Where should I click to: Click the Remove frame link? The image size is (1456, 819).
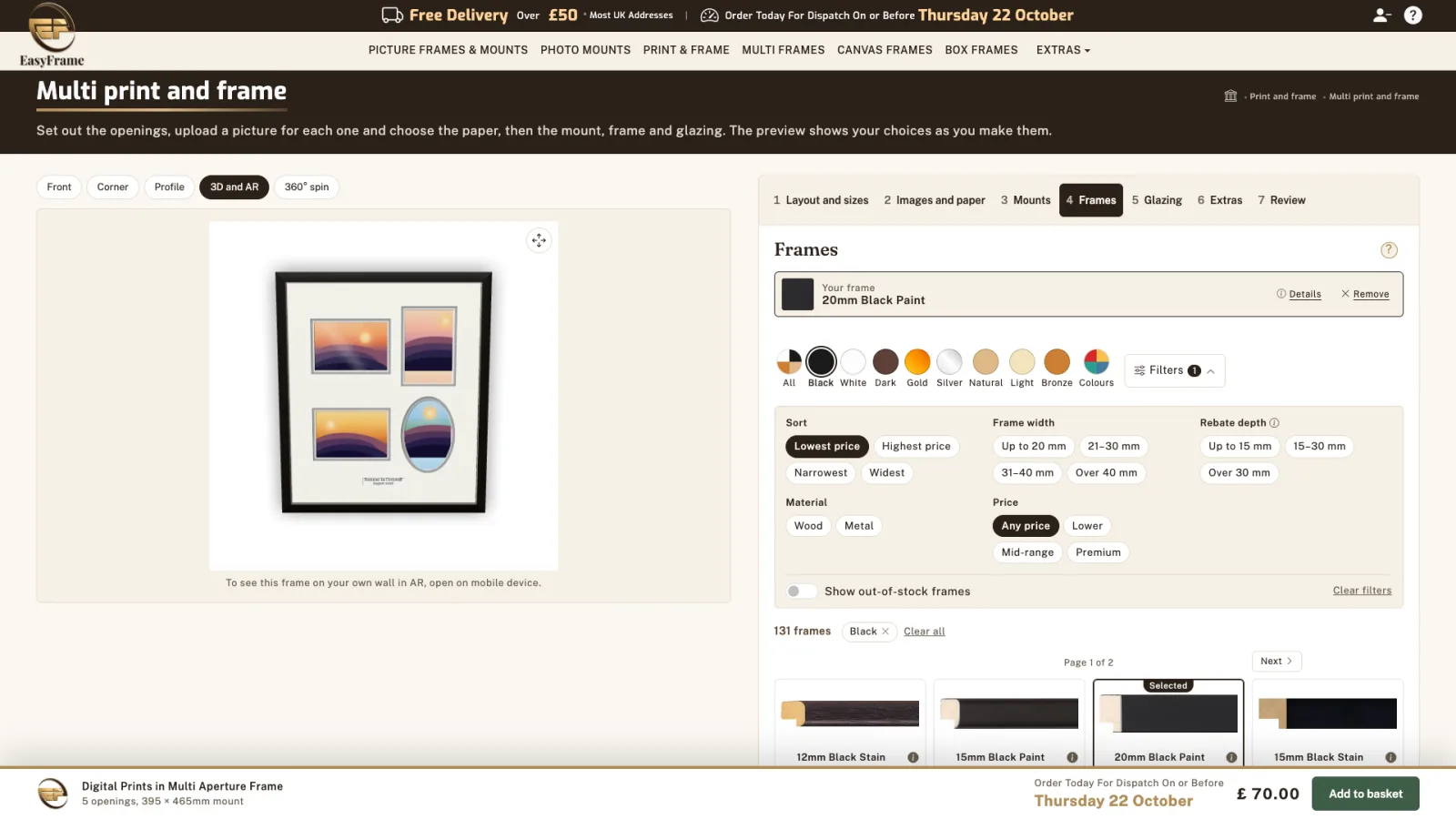(1365, 294)
